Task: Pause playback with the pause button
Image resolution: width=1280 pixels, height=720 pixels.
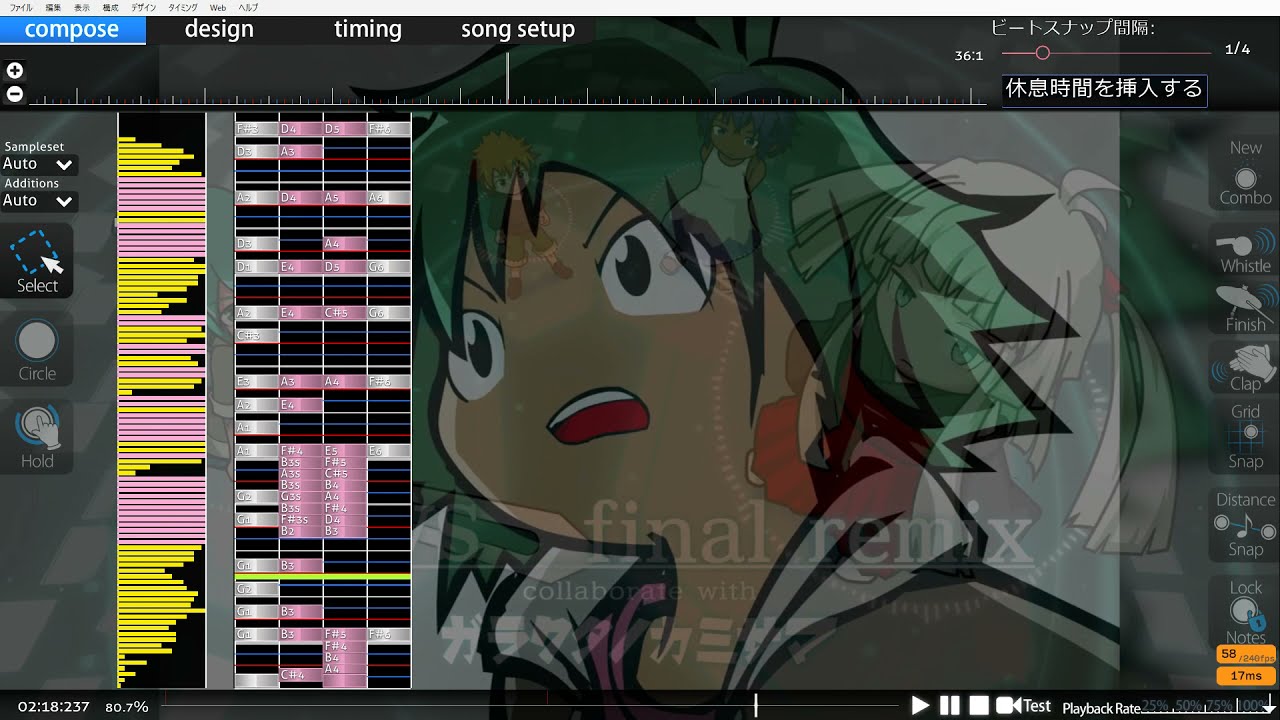Action: 950,706
